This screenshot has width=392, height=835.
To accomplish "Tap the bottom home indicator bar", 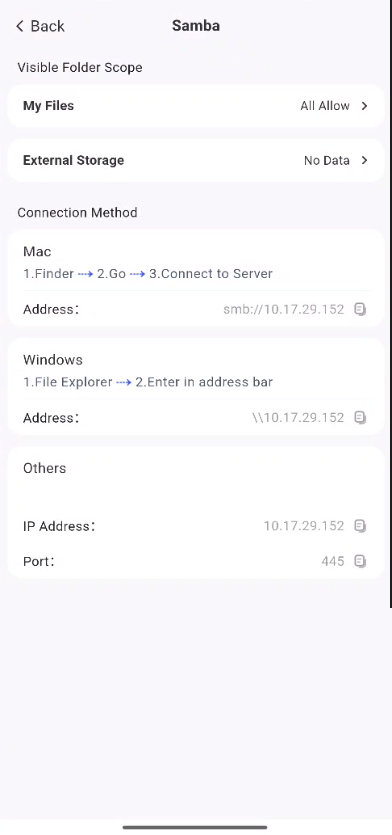I will tap(195, 828).
